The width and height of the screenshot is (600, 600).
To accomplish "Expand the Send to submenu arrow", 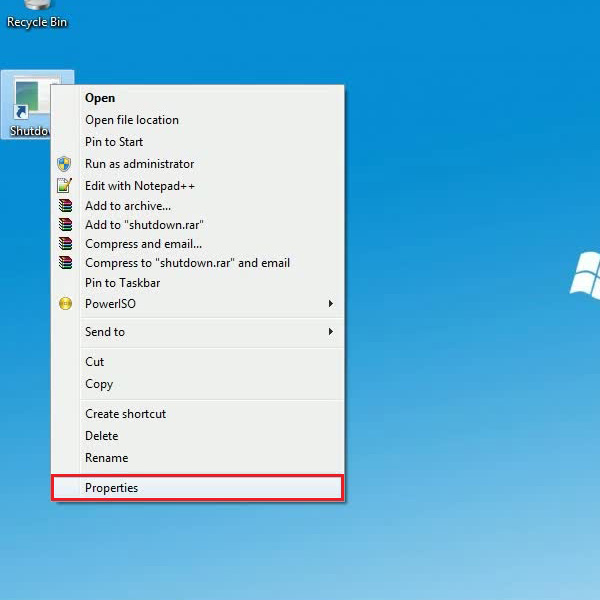I will point(331,331).
